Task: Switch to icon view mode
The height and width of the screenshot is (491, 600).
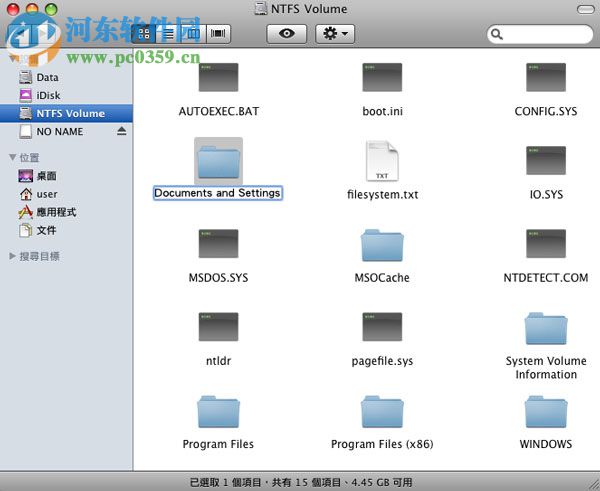Action: tap(144, 34)
